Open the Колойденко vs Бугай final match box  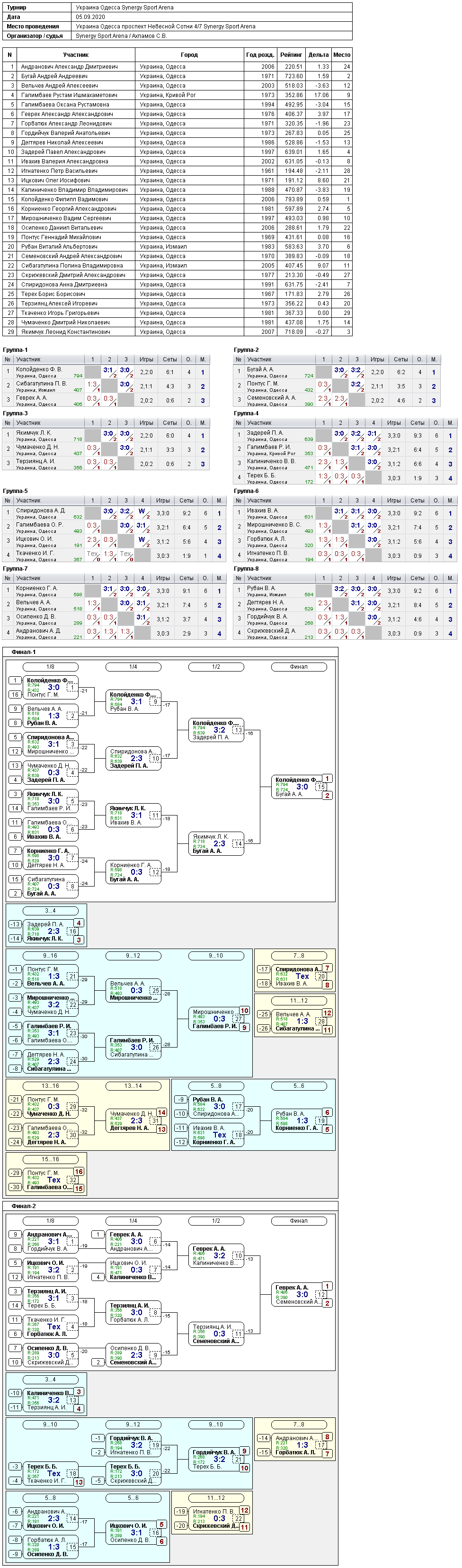click(x=299, y=787)
